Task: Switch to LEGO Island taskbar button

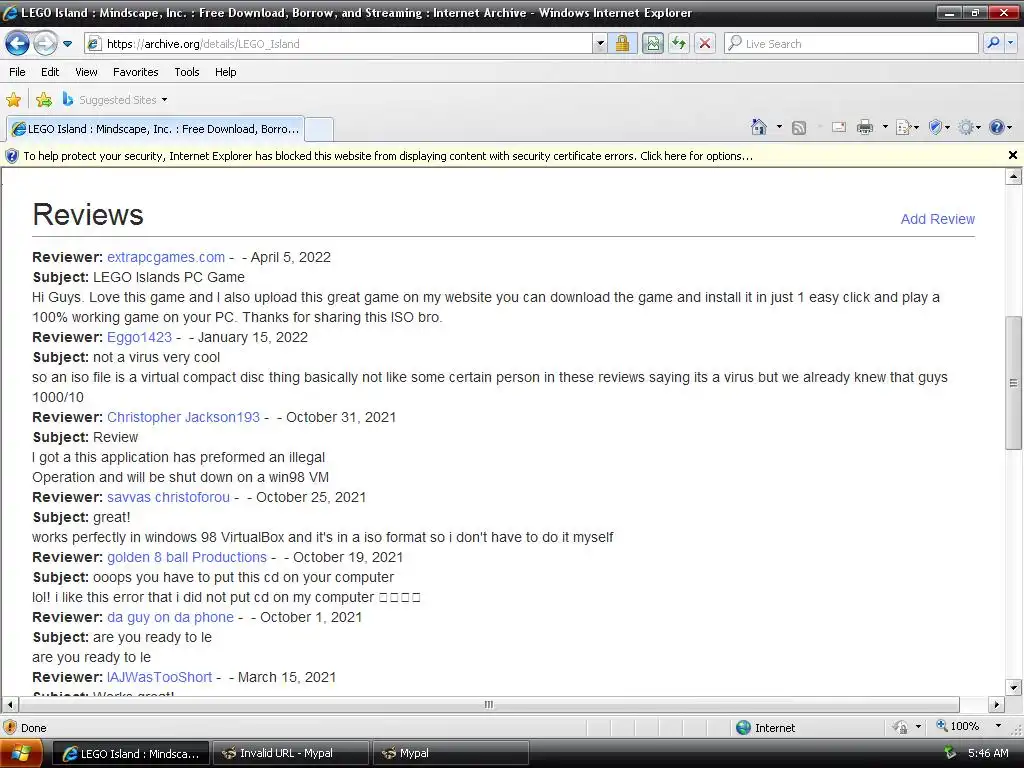Action: 131,754
